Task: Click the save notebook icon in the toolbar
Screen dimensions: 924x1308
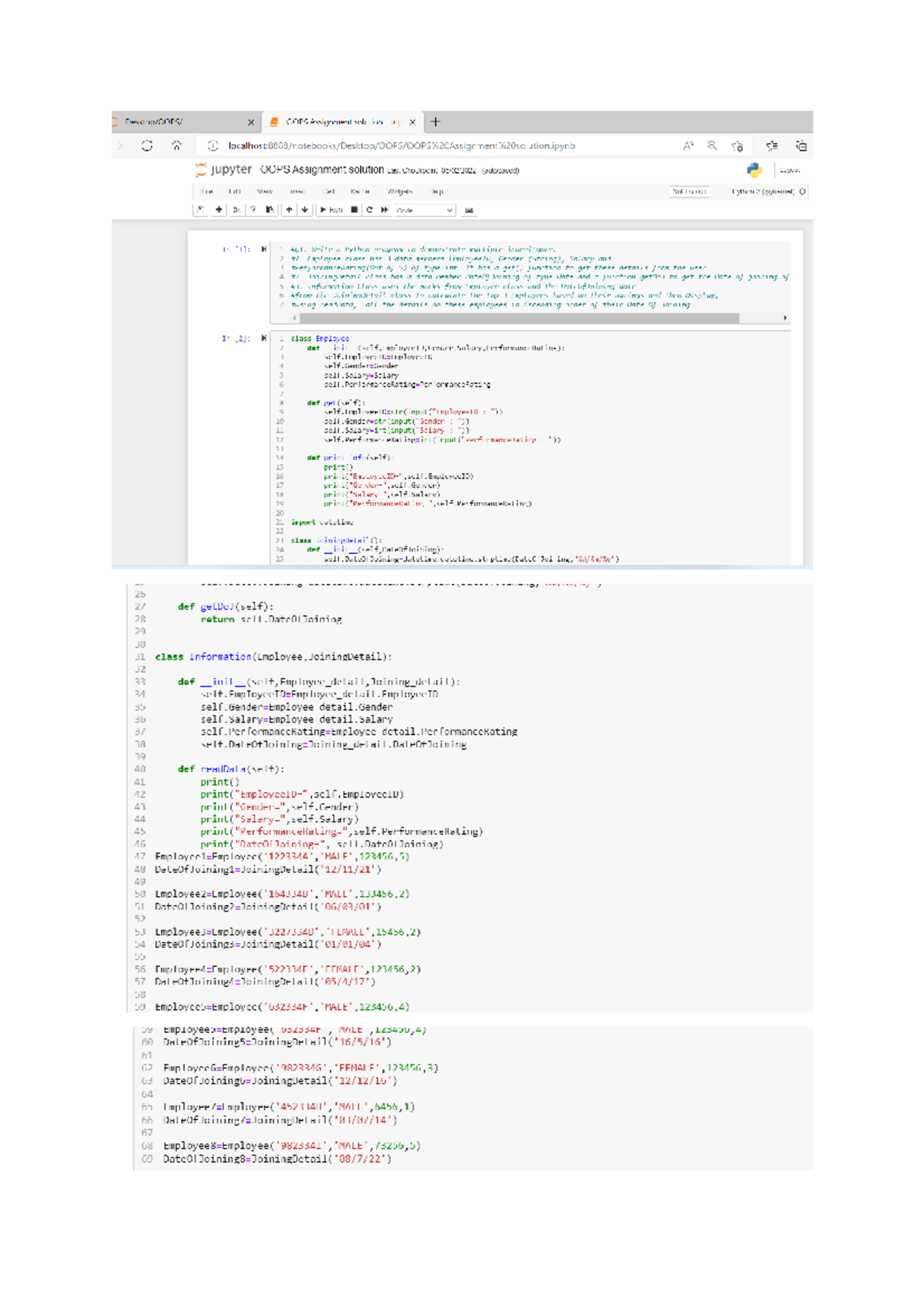Action: pos(201,210)
